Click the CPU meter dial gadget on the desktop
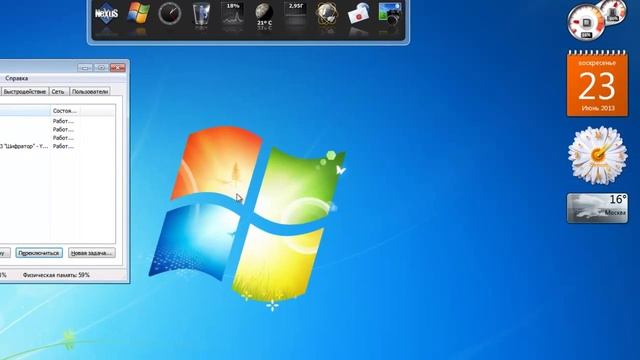 coord(587,22)
